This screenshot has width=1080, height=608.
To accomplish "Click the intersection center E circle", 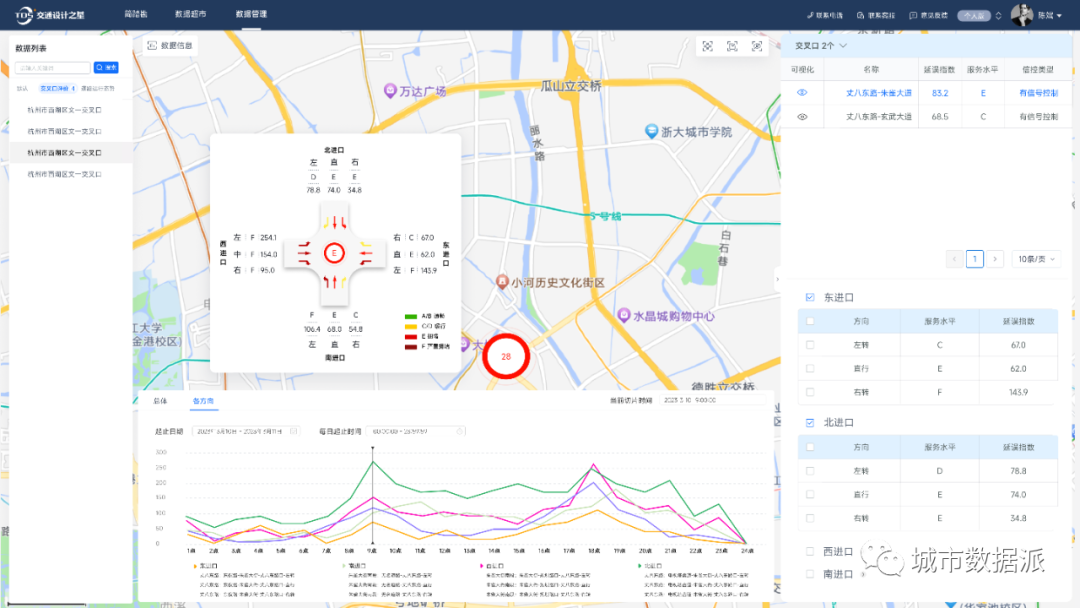I will (x=334, y=253).
